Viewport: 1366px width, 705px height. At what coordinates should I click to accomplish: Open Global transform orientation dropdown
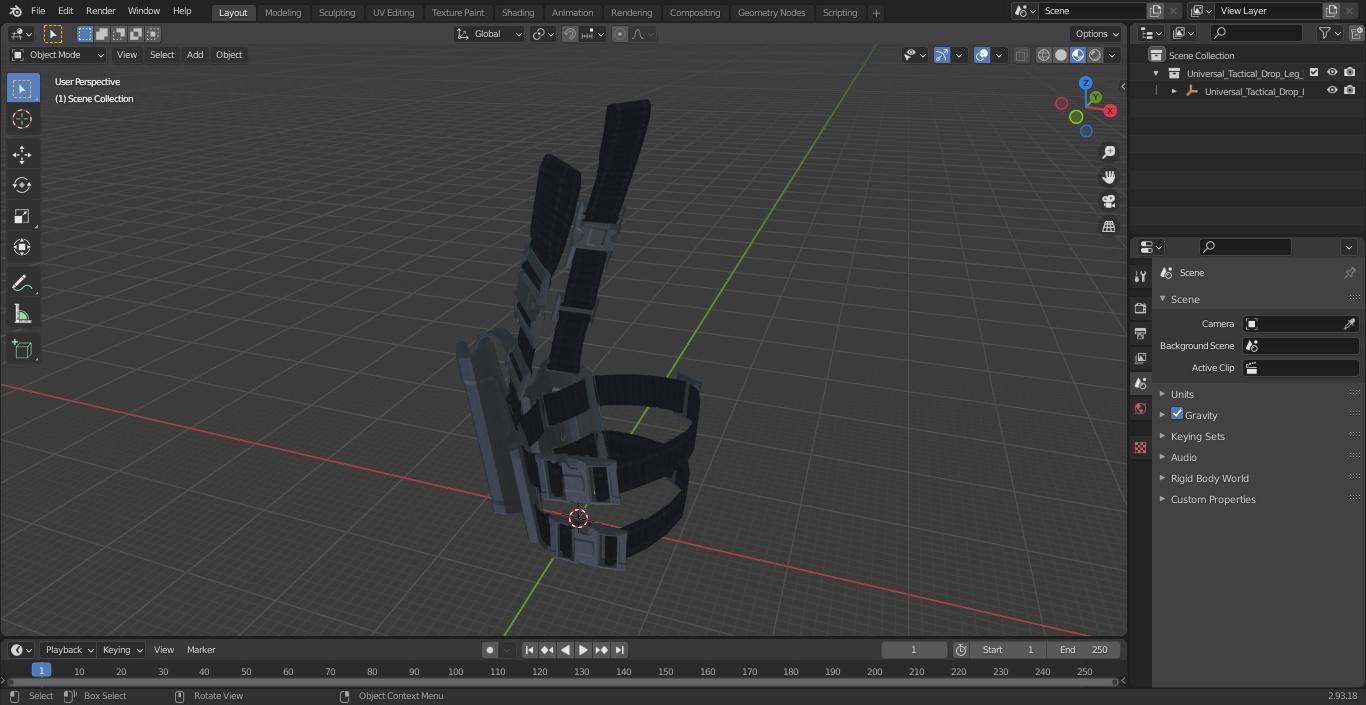[x=490, y=34]
